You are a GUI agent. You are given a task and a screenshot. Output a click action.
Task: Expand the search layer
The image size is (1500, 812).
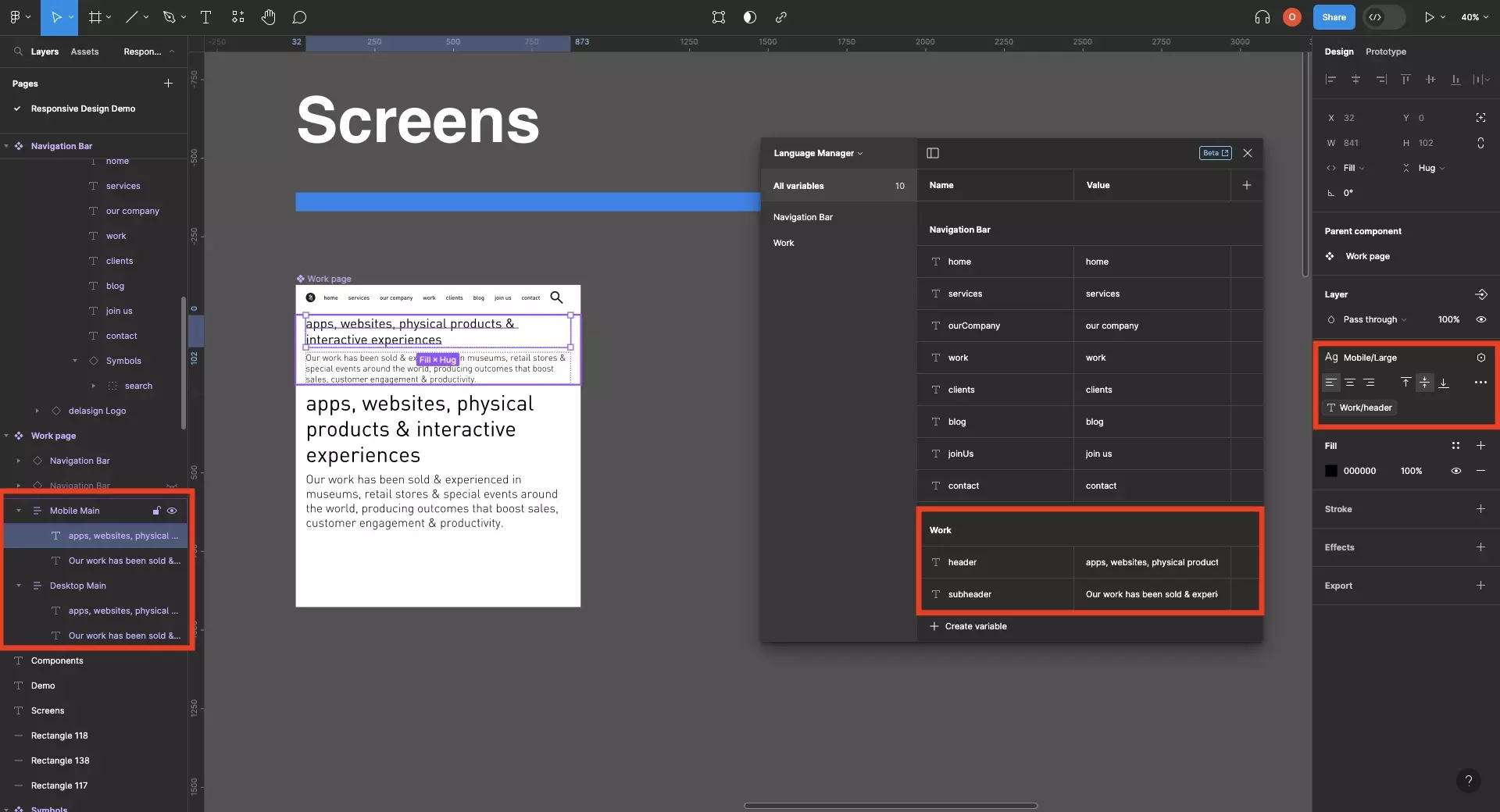click(x=94, y=386)
